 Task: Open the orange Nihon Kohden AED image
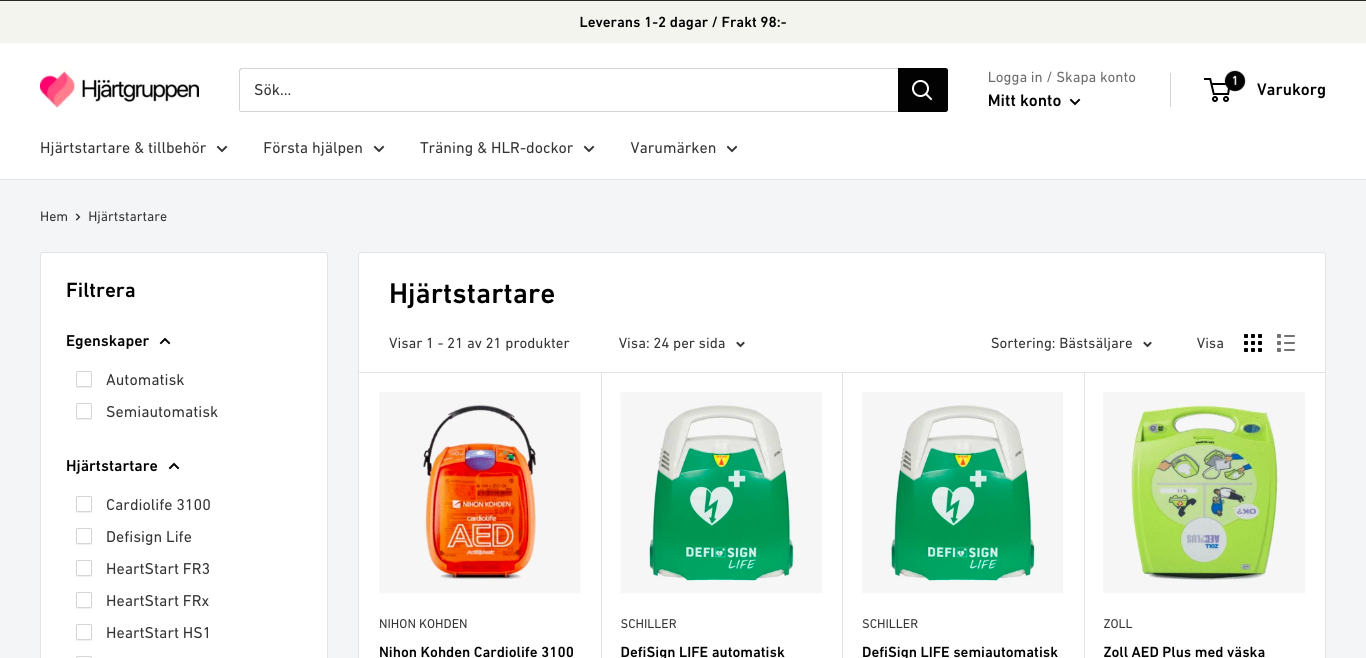coord(480,492)
